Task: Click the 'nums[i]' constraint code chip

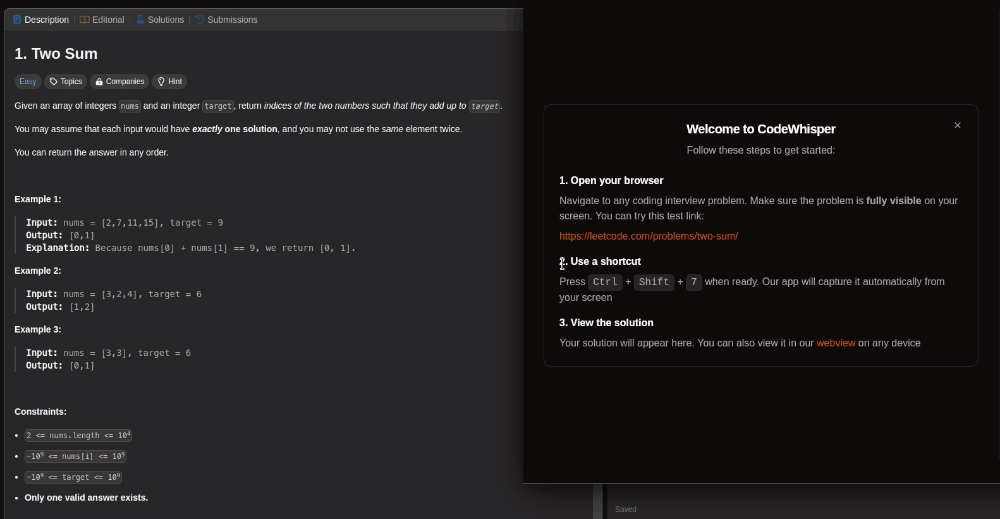Action: click(75, 456)
